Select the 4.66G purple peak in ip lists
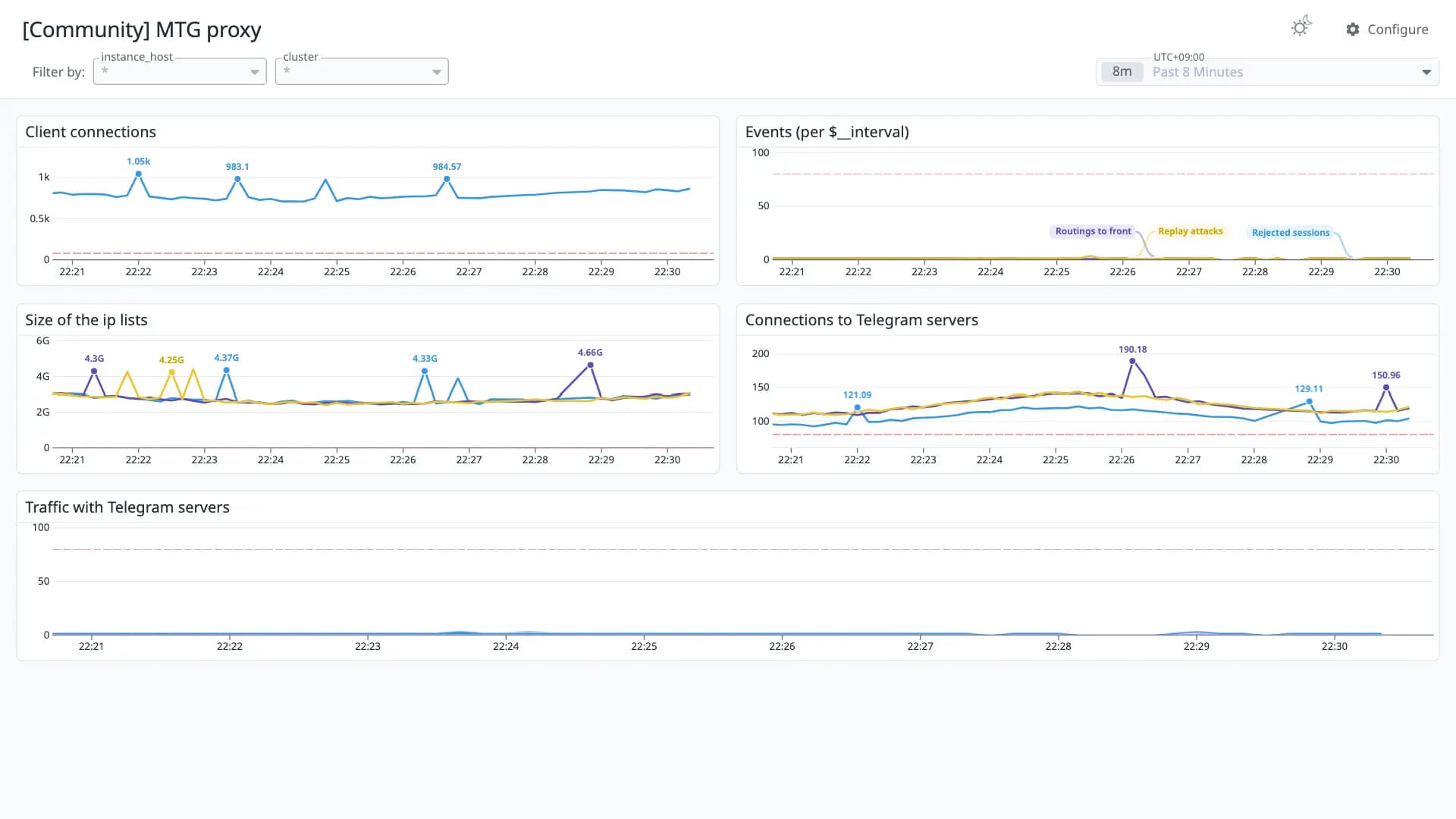Image resolution: width=1456 pixels, height=819 pixels. coord(590,365)
